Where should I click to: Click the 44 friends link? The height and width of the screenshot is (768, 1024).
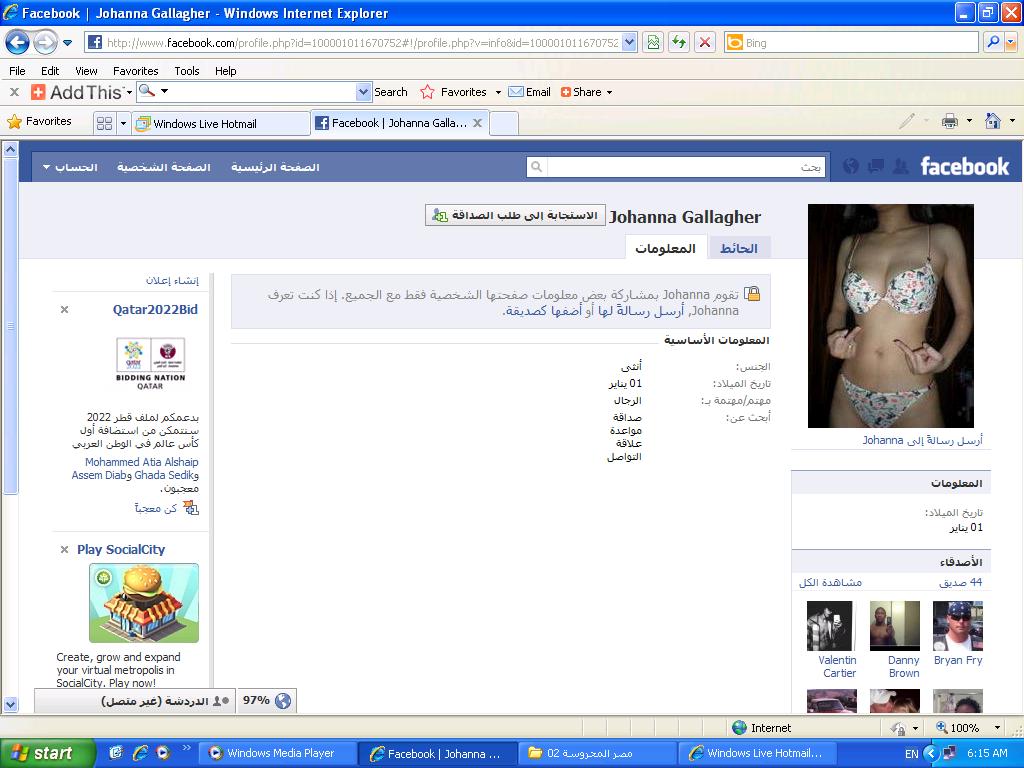pyautogui.click(x=961, y=583)
